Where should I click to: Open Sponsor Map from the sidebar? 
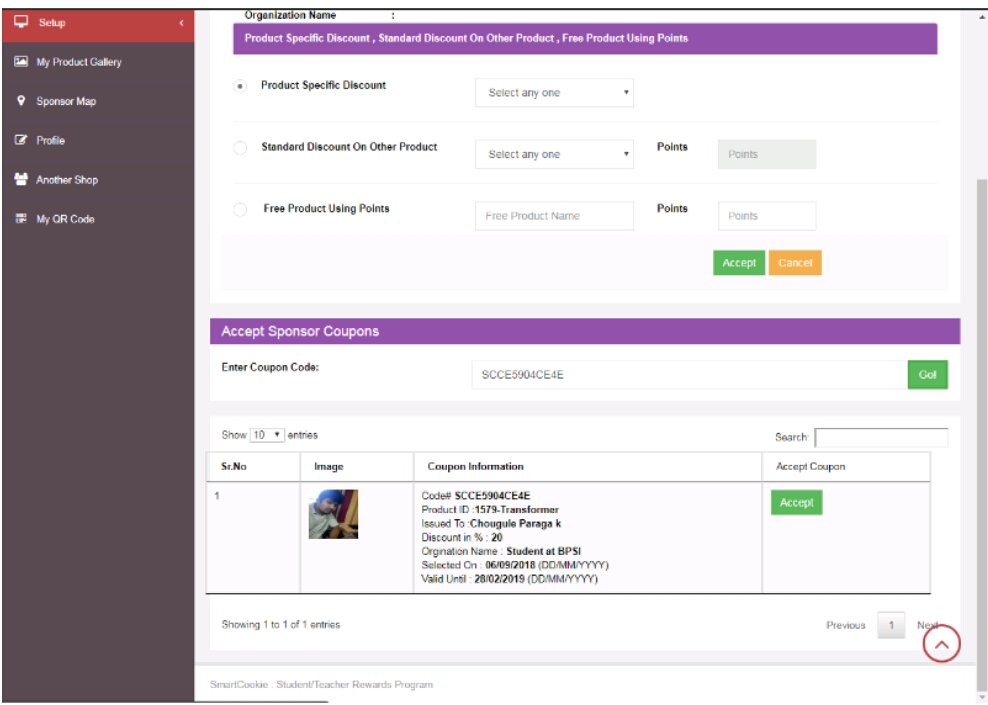pos(66,101)
